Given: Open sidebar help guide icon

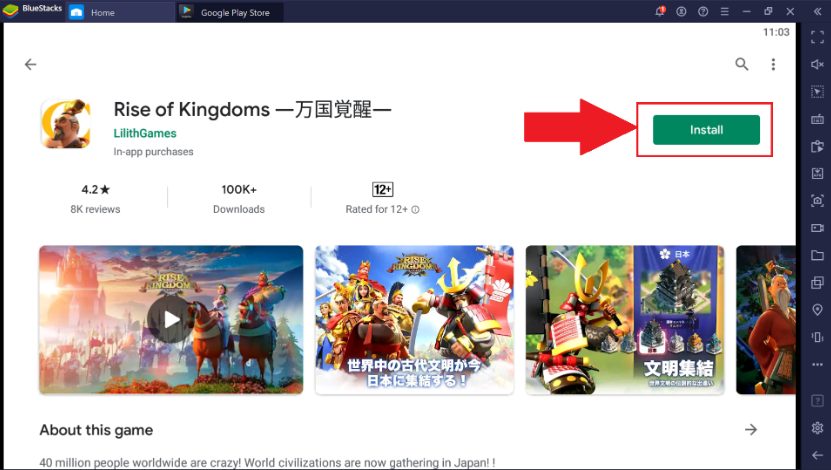Looking at the screenshot, I should coord(817,401).
